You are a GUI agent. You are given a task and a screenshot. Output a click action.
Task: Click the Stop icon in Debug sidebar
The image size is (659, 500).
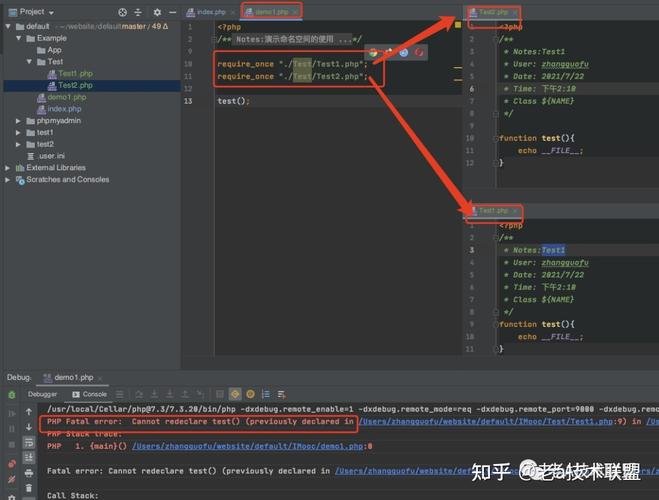click(12, 445)
